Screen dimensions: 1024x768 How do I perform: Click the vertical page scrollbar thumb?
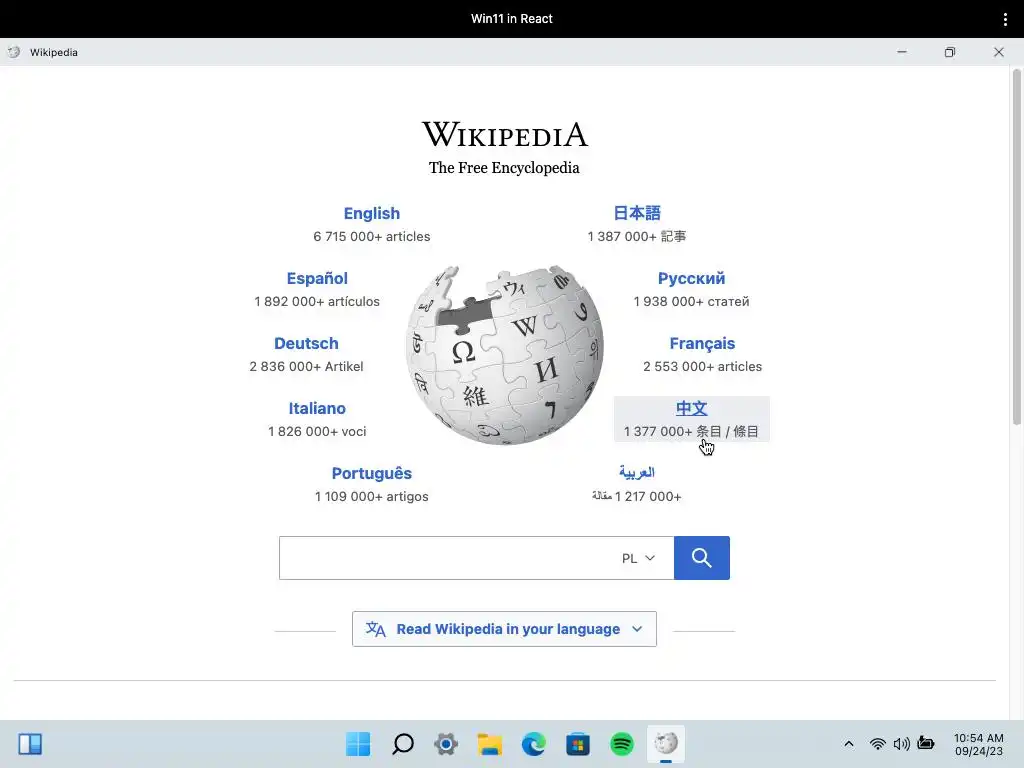click(x=1017, y=247)
